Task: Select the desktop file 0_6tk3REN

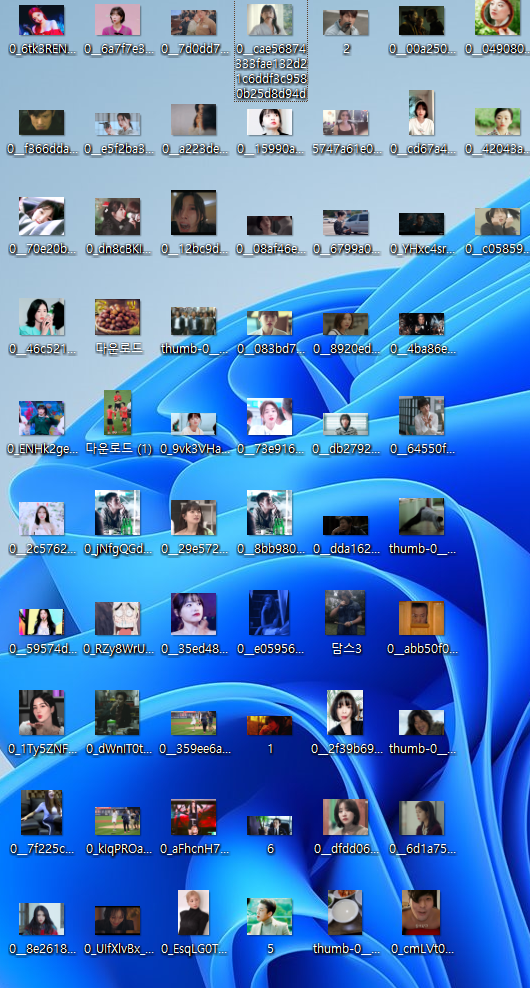Action: (42, 20)
